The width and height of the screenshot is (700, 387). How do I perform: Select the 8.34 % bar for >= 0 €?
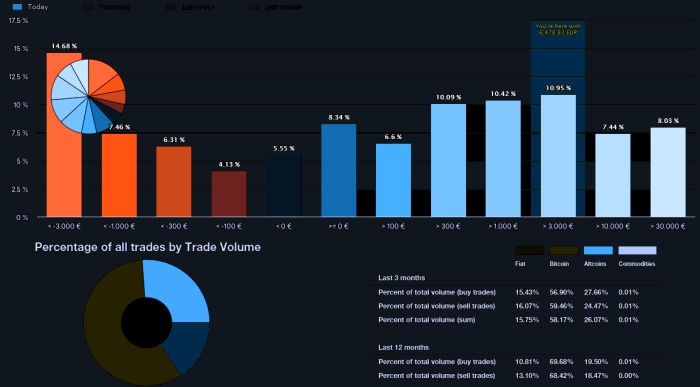click(339, 171)
